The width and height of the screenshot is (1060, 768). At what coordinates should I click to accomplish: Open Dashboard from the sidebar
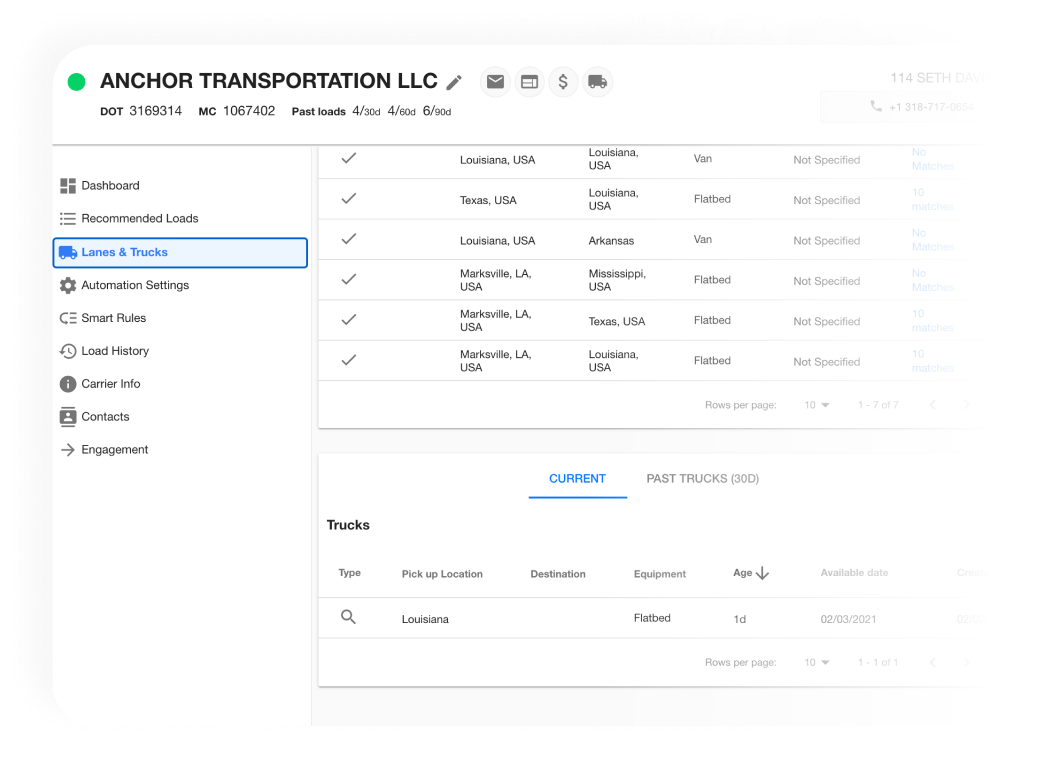click(110, 186)
